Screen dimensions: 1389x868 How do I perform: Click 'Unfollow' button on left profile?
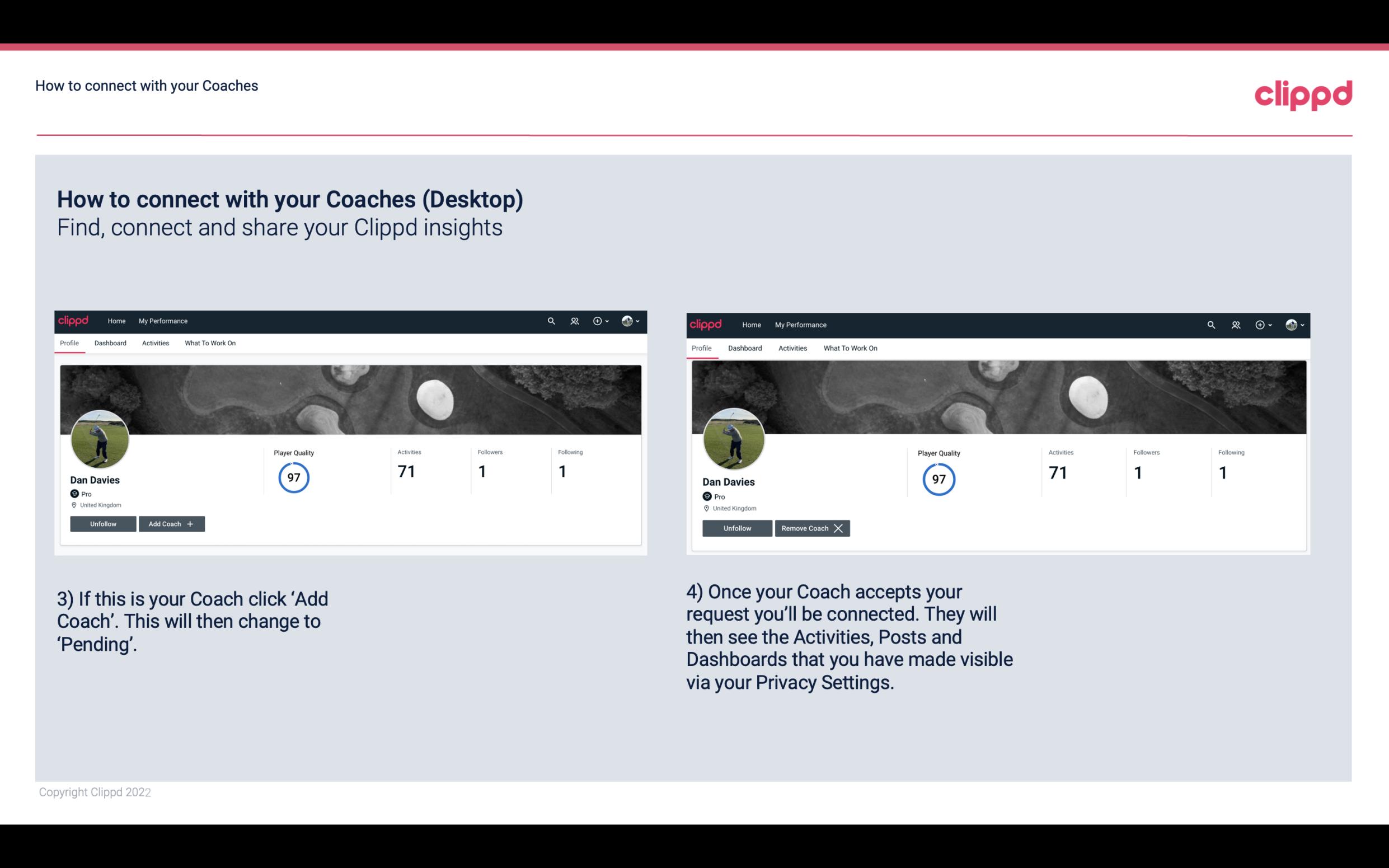[103, 523]
